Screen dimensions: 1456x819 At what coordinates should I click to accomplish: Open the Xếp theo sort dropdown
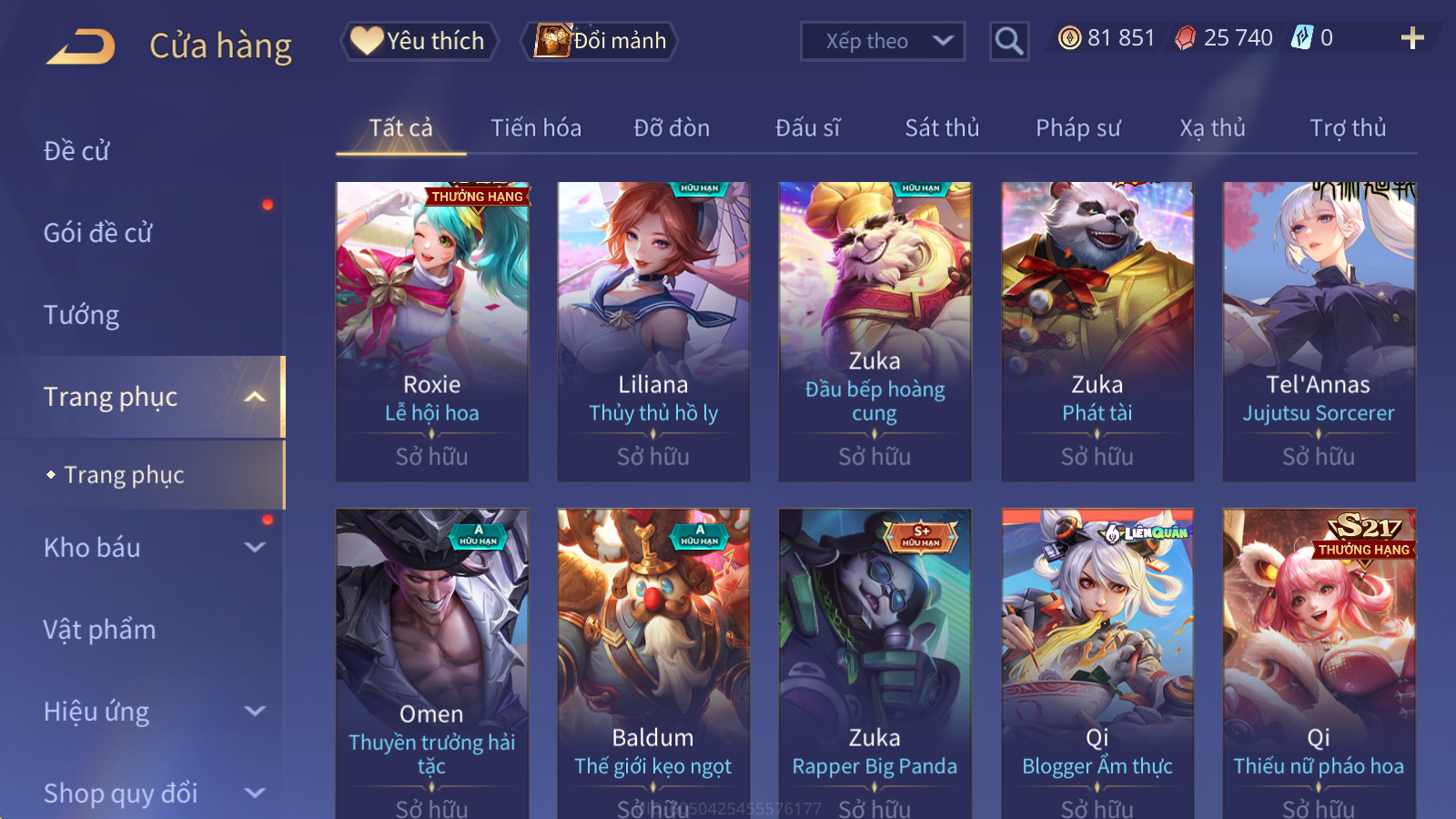coord(883,41)
